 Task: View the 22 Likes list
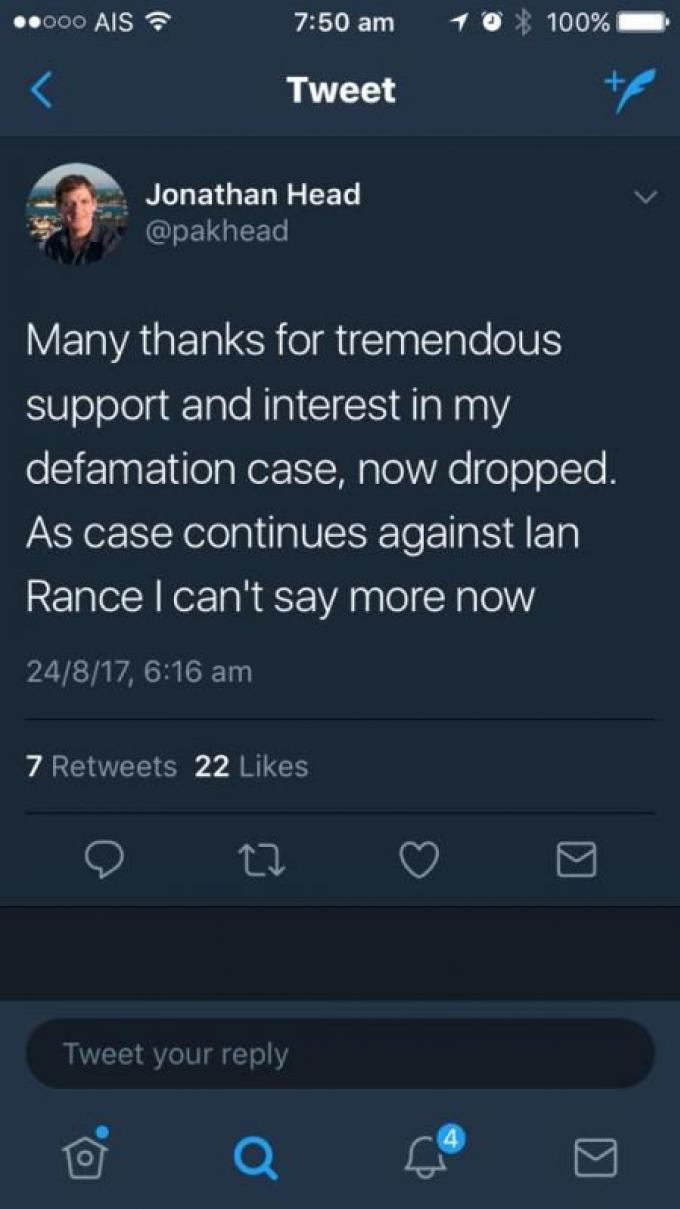tap(252, 767)
